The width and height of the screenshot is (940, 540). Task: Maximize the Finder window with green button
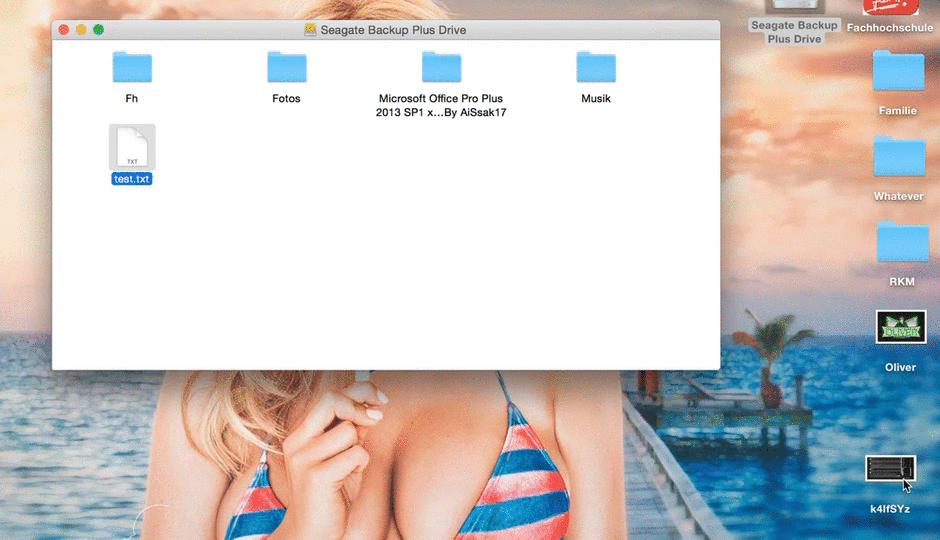click(x=98, y=29)
